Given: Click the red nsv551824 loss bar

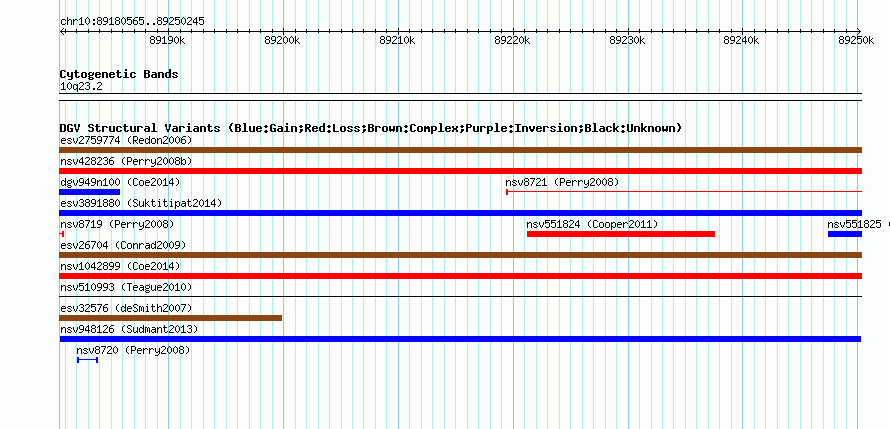Looking at the screenshot, I should [x=621, y=234].
